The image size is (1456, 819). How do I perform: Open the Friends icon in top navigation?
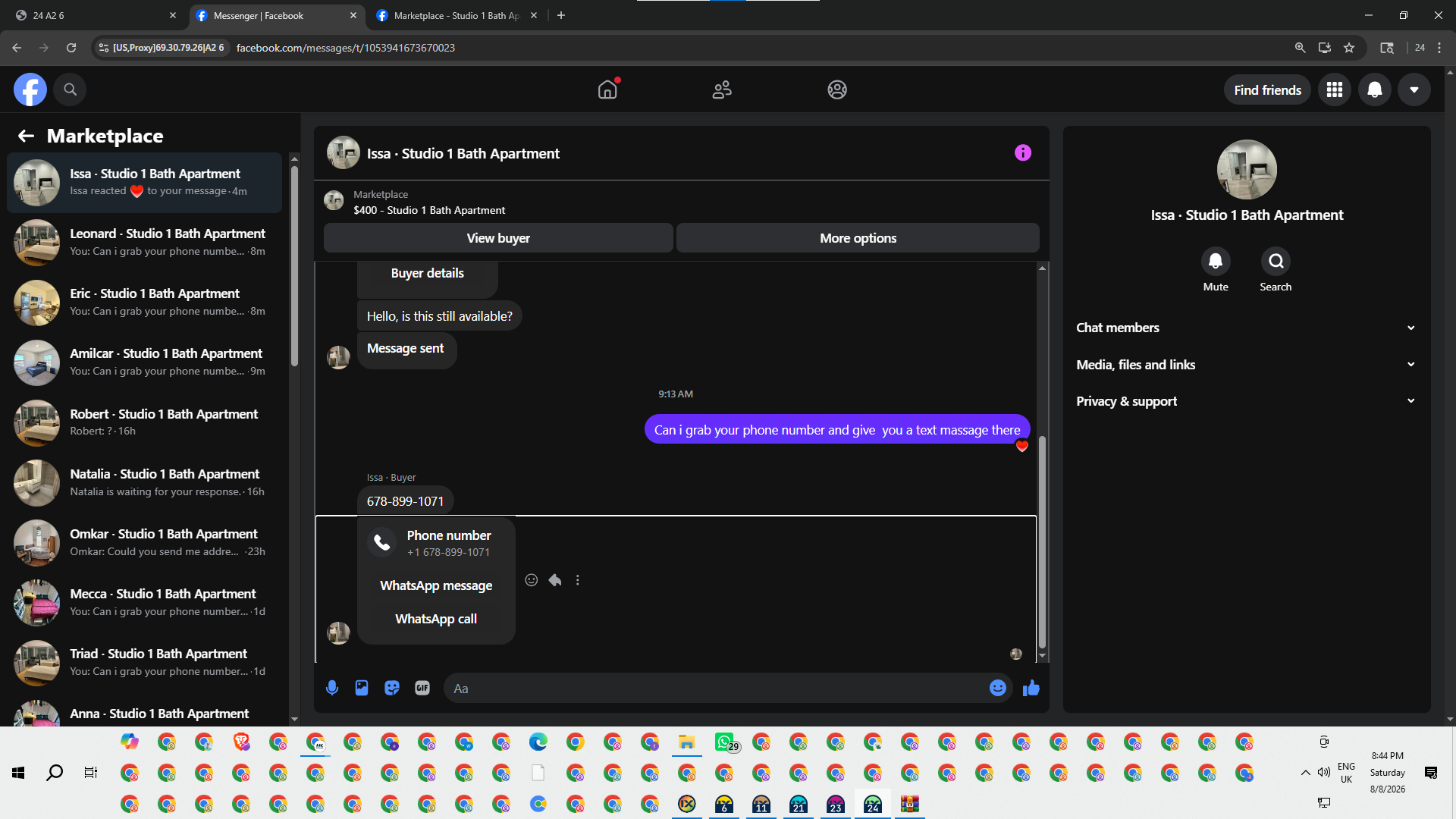point(722,89)
